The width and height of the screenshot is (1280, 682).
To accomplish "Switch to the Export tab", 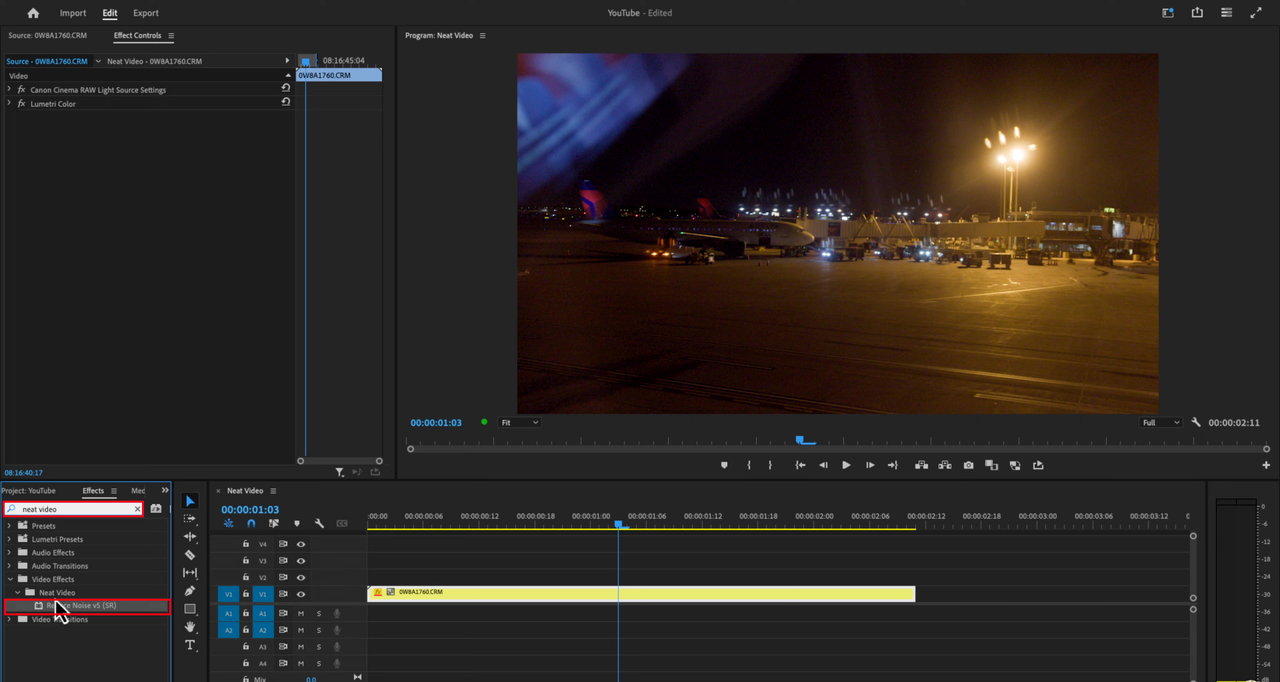I will (146, 13).
